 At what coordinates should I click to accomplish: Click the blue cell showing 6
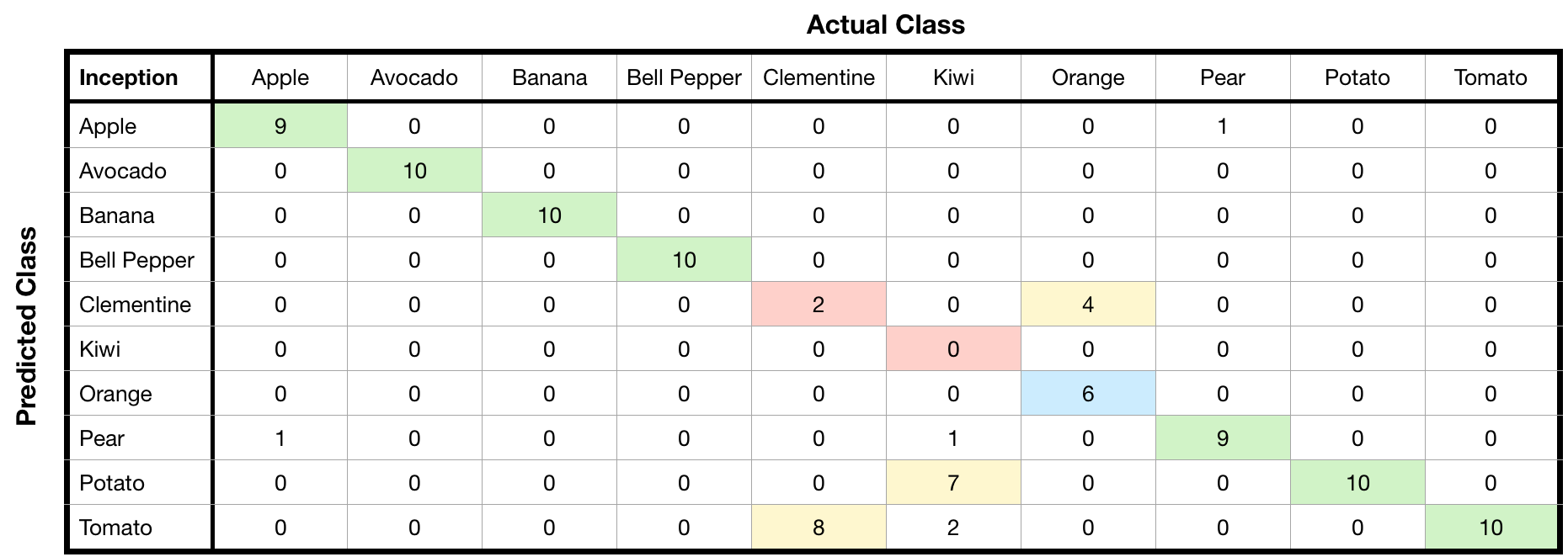click(1088, 394)
